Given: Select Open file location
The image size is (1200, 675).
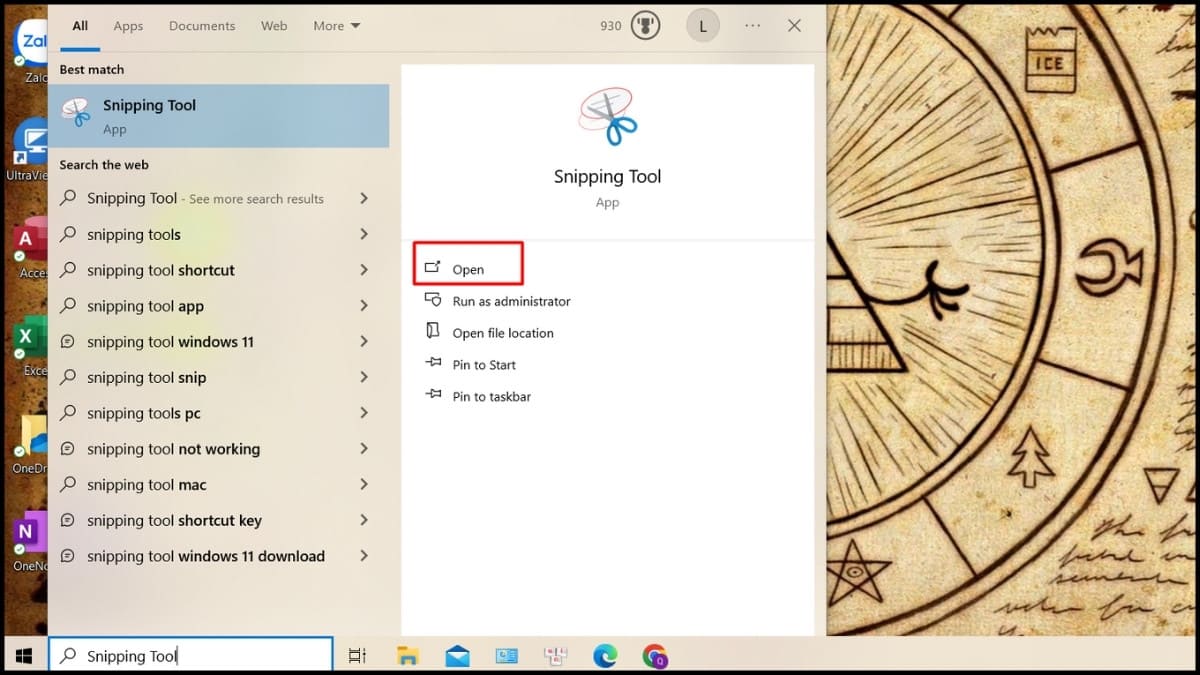Looking at the screenshot, I should click(x=503, y=333).
